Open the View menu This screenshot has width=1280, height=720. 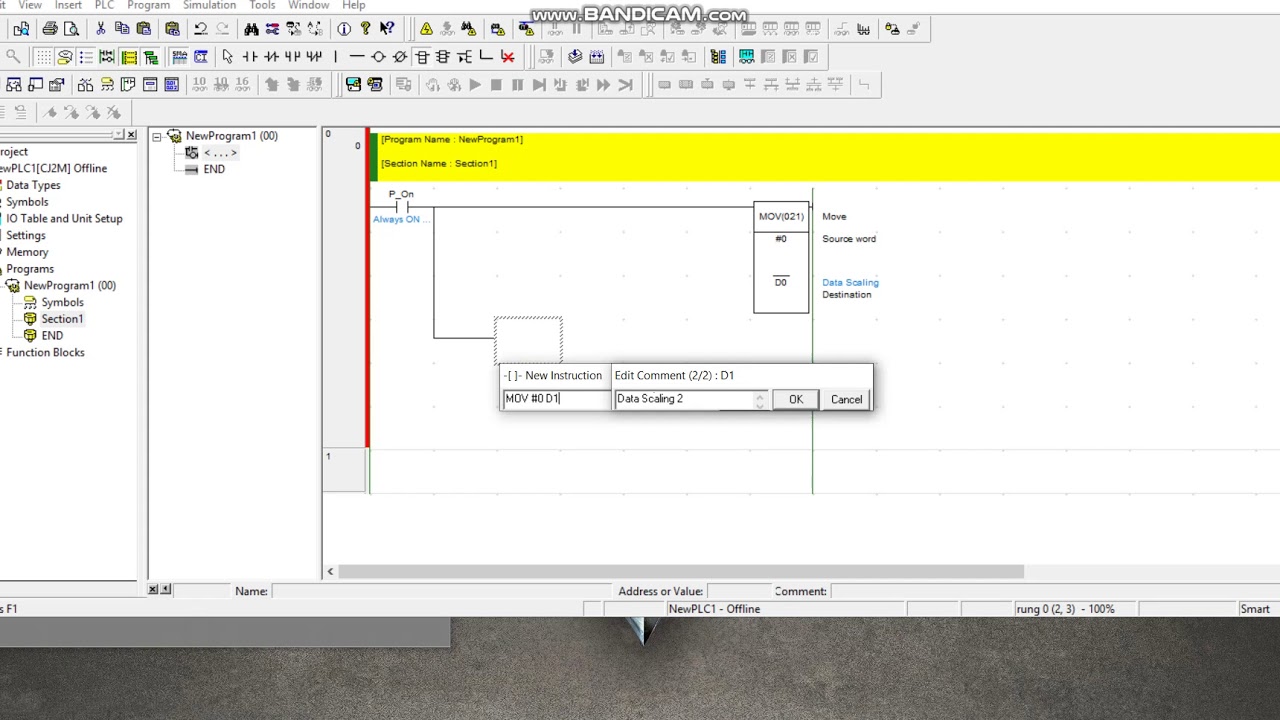30,5
